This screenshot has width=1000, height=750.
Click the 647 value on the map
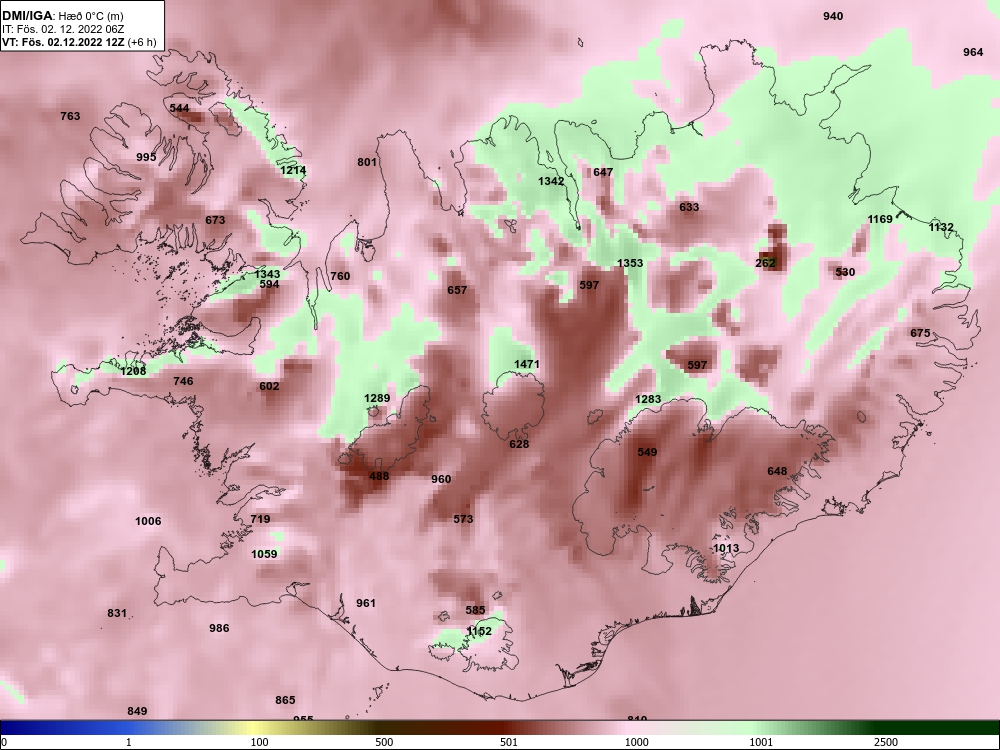coord(603,172)
